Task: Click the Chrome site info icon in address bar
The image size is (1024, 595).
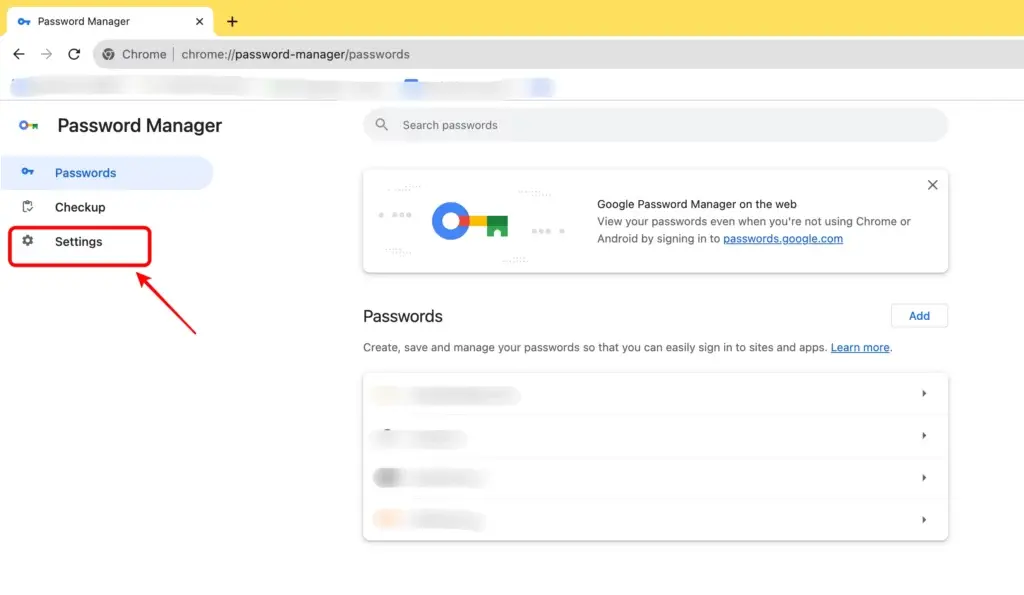Action: 108,54
